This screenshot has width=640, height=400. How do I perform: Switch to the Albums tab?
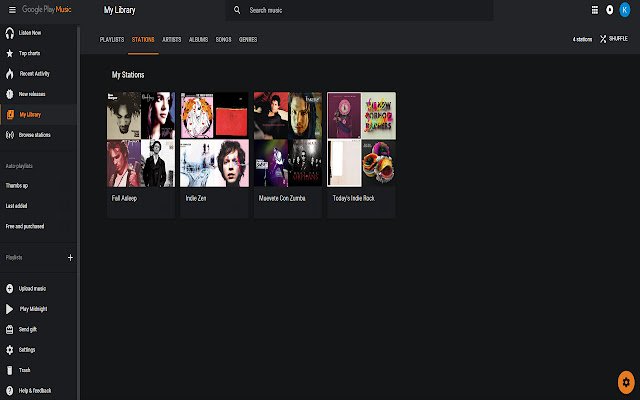click(x=198, y=40)
